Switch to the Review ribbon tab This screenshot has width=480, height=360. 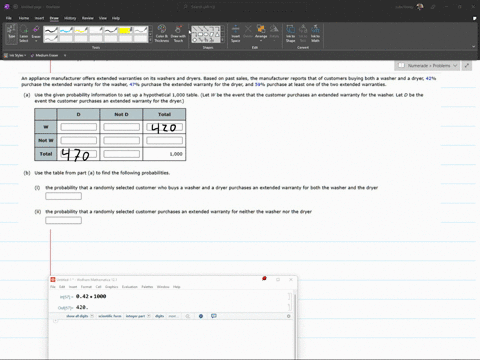88,18
